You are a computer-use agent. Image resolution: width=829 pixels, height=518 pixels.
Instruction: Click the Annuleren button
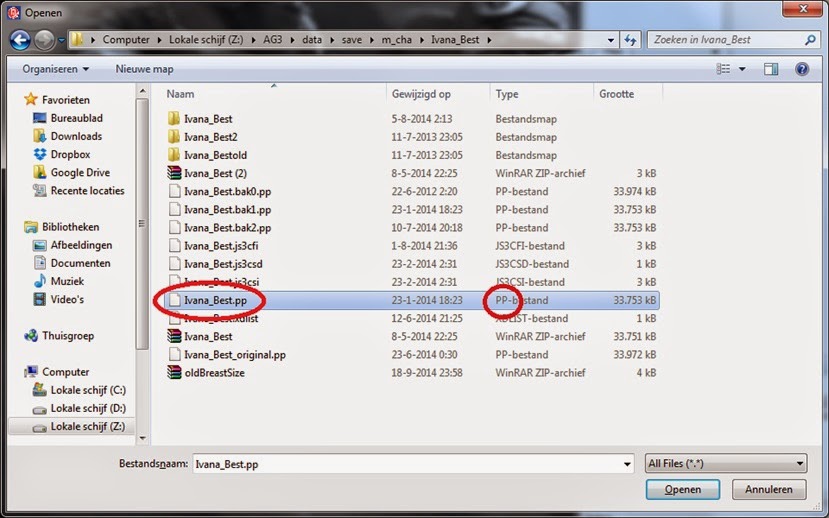[x=769, y=489]
